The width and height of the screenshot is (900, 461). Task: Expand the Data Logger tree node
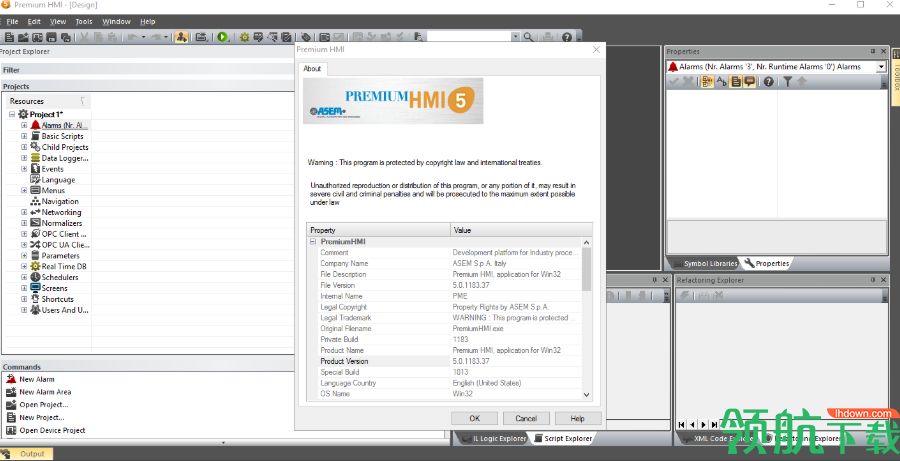tap(24, 158)
